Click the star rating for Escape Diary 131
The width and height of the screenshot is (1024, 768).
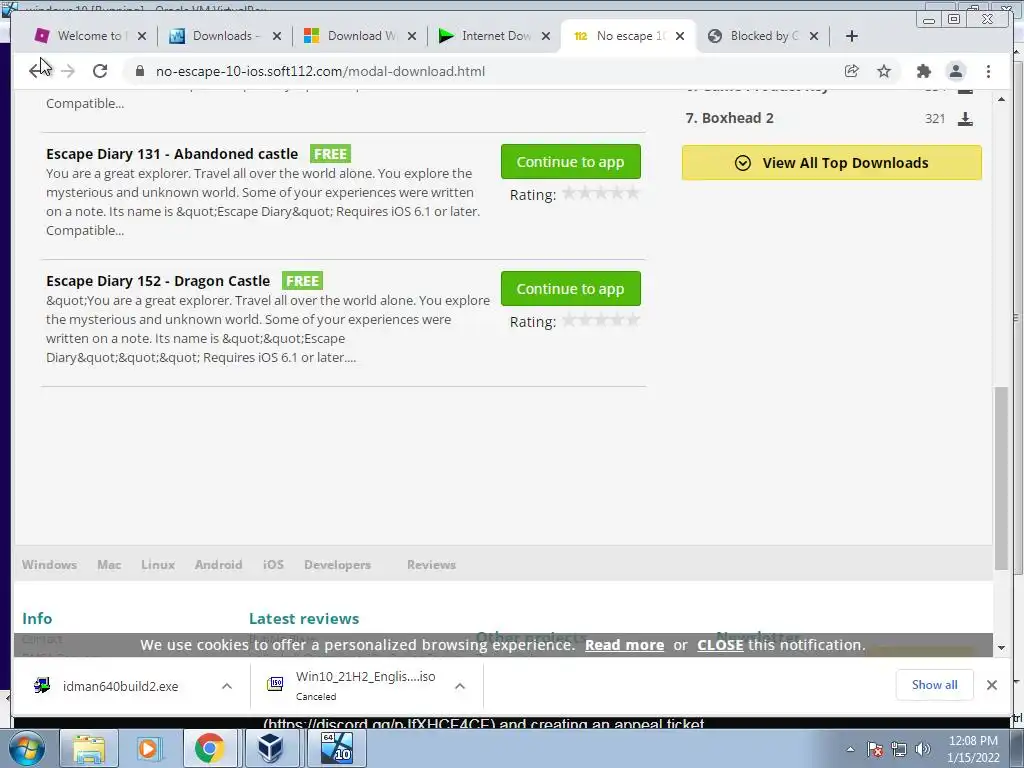click(x=601, y=193)
